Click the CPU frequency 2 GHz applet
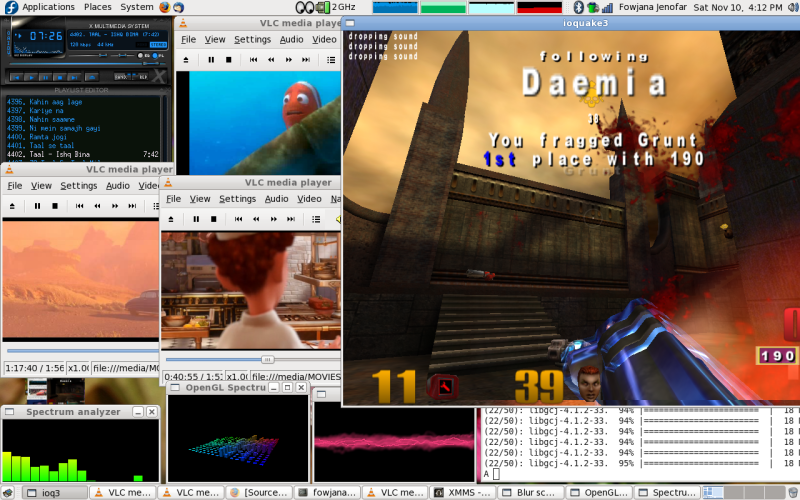The width and height of the screenshot is (800, 500). tap(335, 7)
